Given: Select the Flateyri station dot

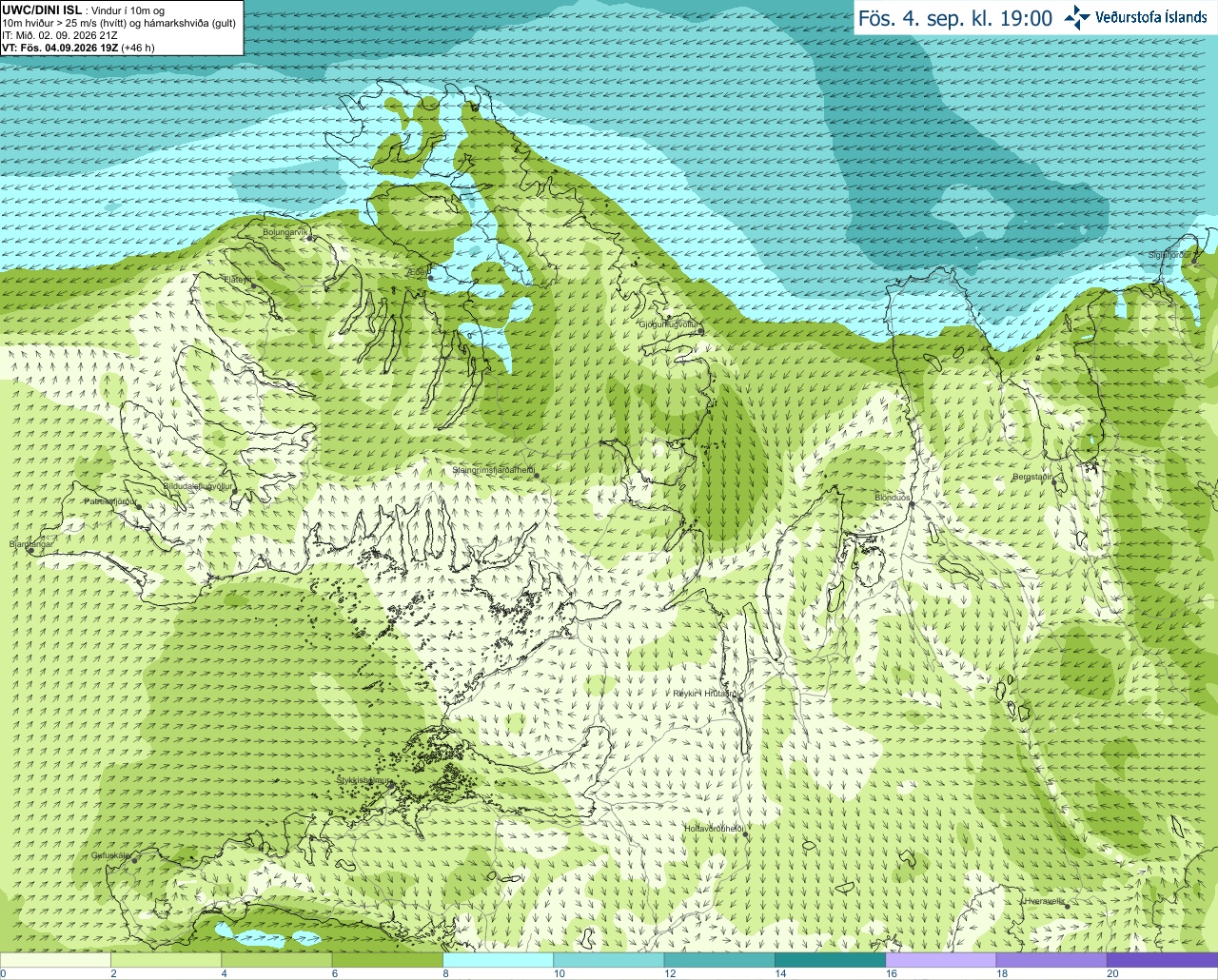Looking at the screenshot, I should [x=253, y=285].
